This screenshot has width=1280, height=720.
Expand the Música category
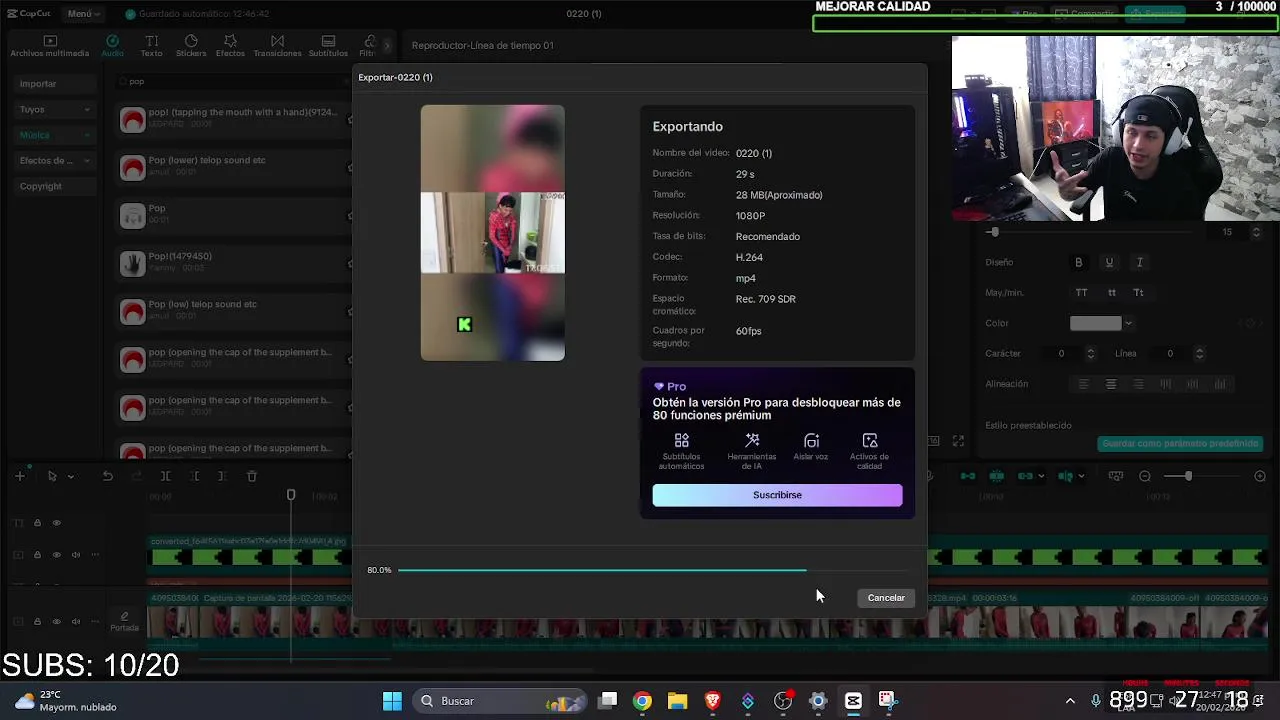(55, 135)
